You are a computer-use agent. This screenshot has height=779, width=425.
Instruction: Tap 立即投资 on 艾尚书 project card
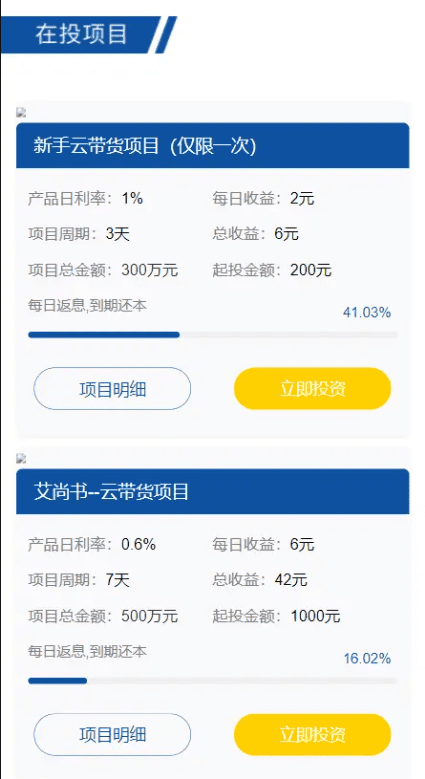(313, 734)
